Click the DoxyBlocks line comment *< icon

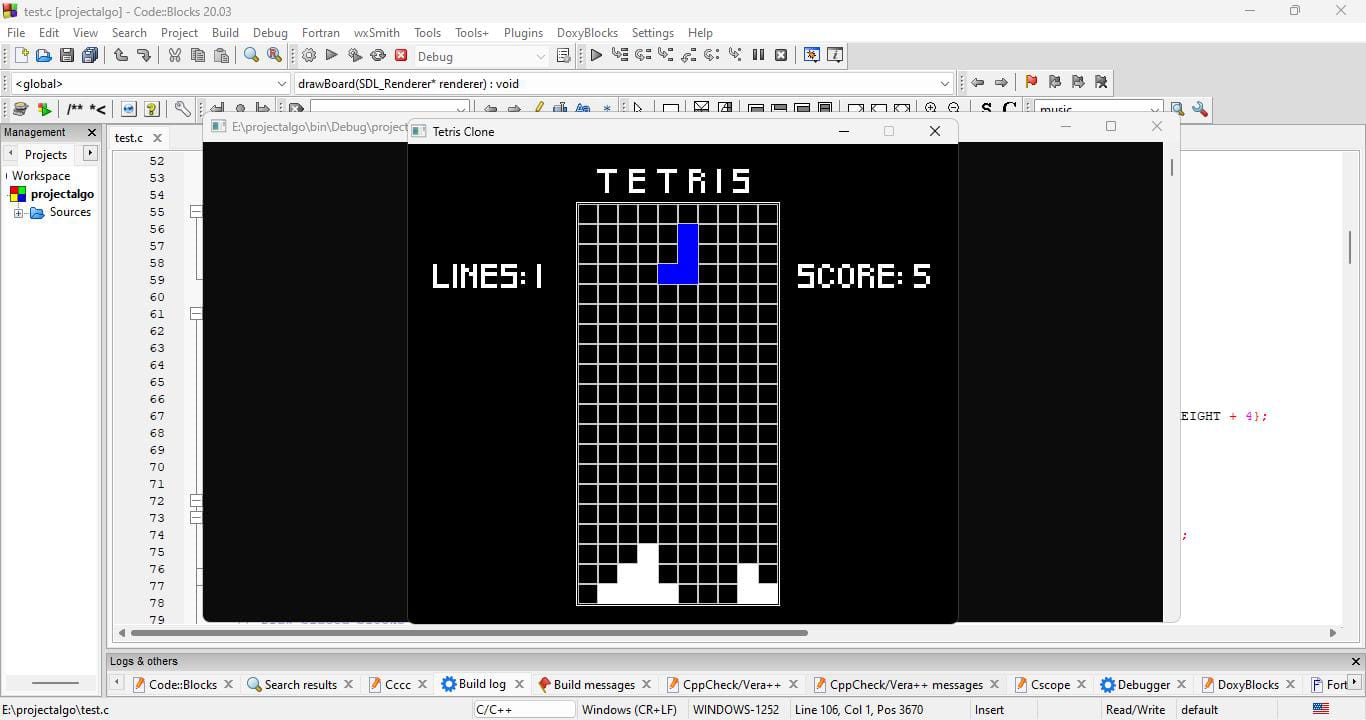pyautogui.click(x=98, y=109)
